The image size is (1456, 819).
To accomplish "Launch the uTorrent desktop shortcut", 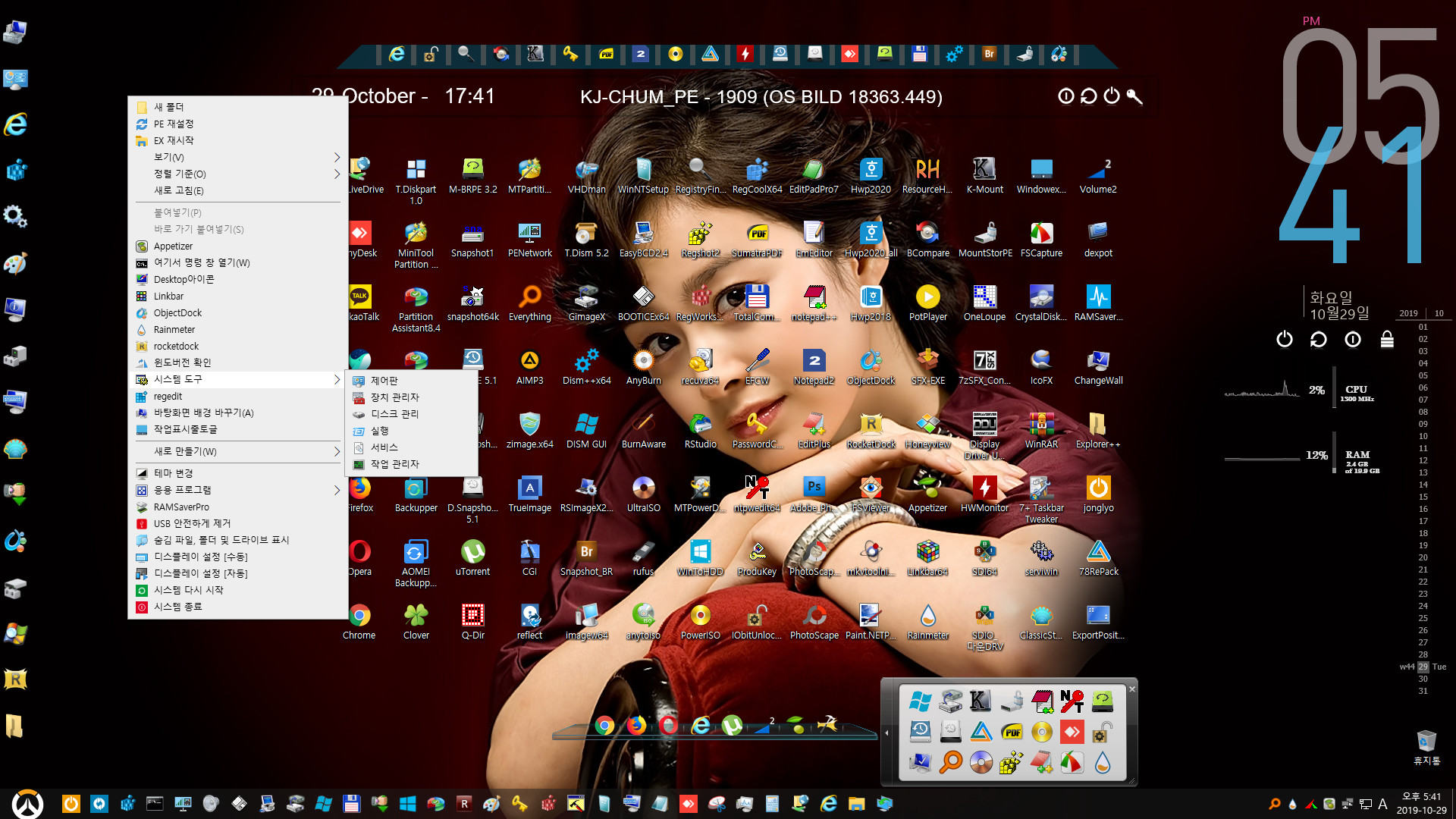I will pos(472,557).
